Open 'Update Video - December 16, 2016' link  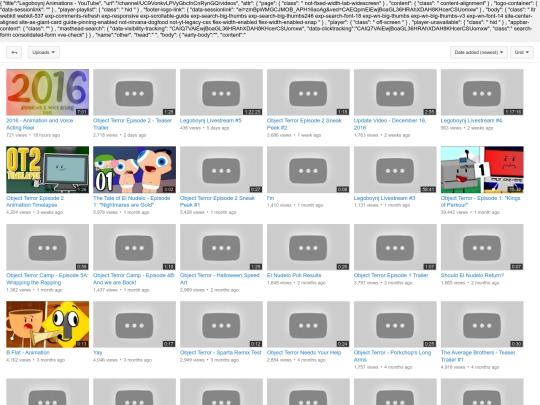390,124
